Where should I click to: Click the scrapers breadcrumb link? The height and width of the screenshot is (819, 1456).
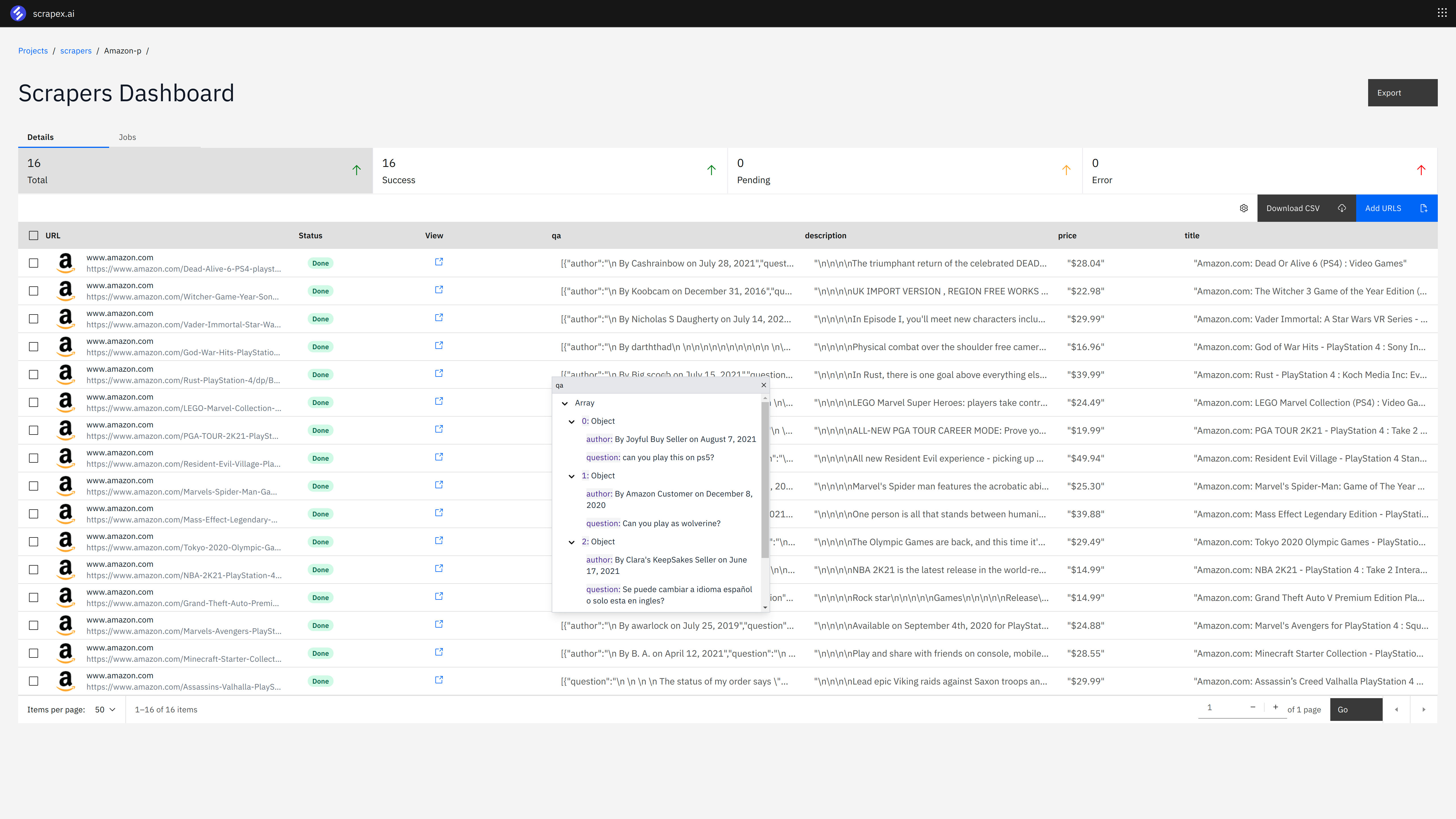(x=76, y=51)
